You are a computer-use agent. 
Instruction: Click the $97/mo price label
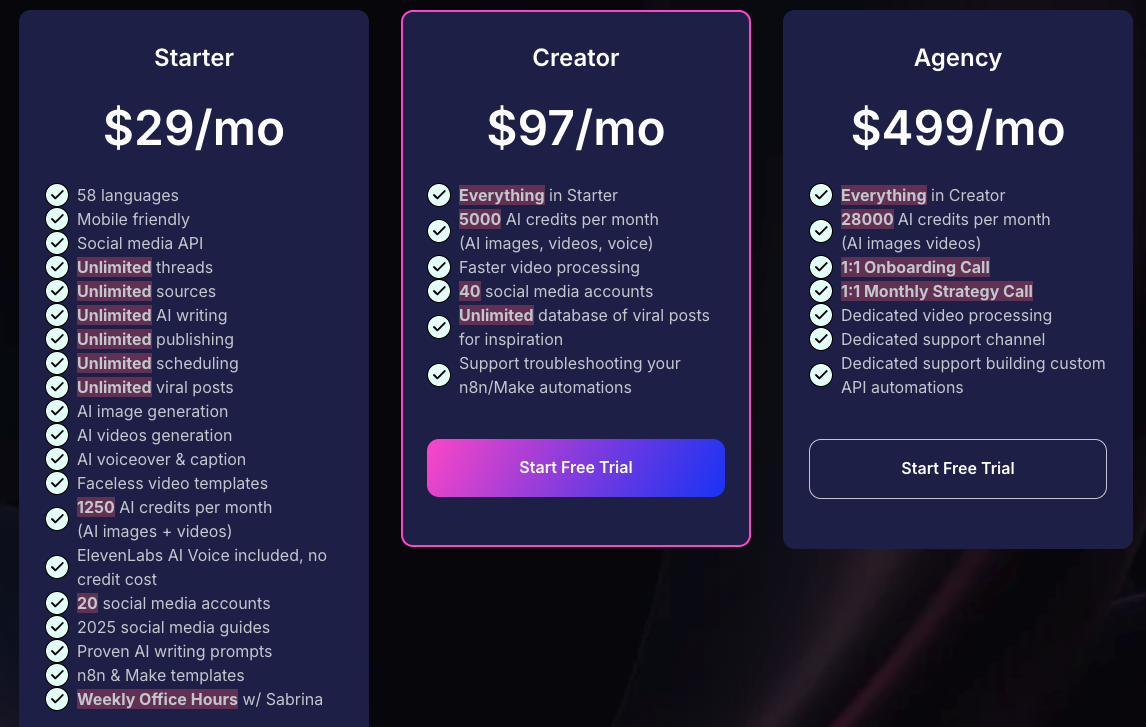[575, 128]
